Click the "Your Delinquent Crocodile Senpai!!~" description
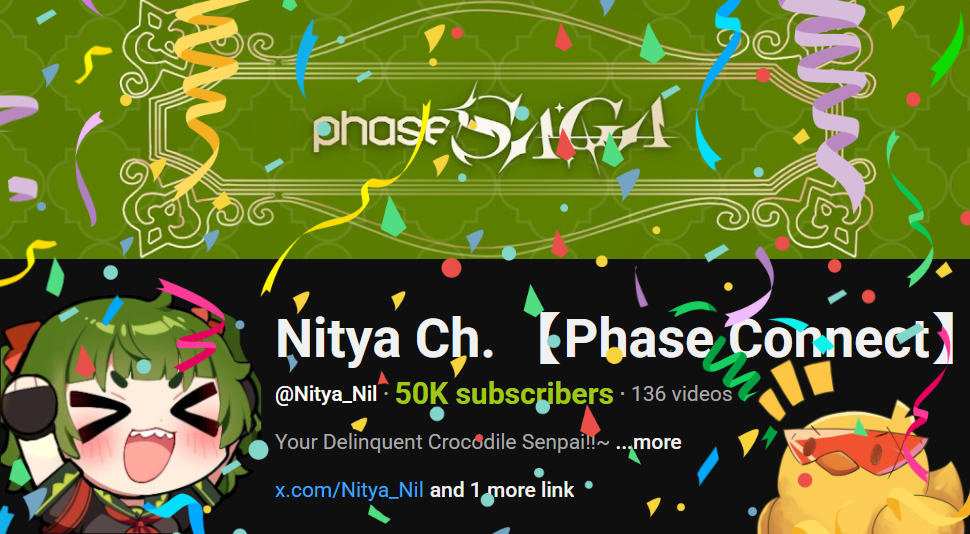The height and width of the screenshot is (534, 970). pyautogui.click(x=442, y=442)
